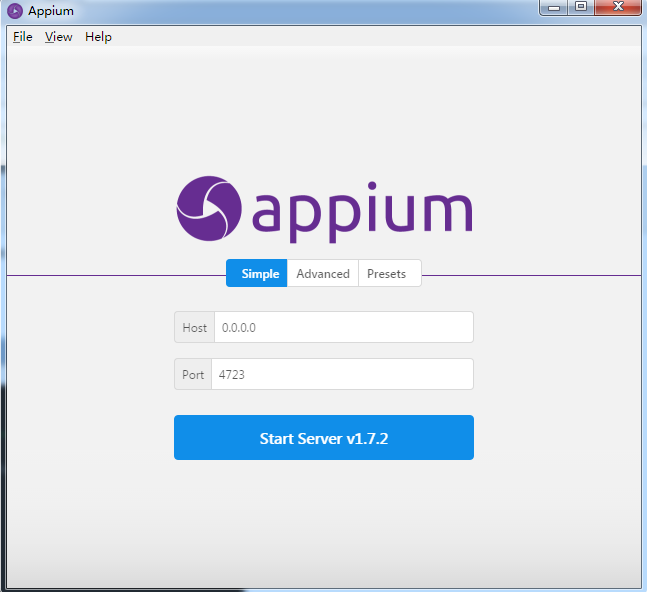Screen dimensions: 647x592
Task: Click the Appium logo swirl
Action: click(x=209, y=209)
